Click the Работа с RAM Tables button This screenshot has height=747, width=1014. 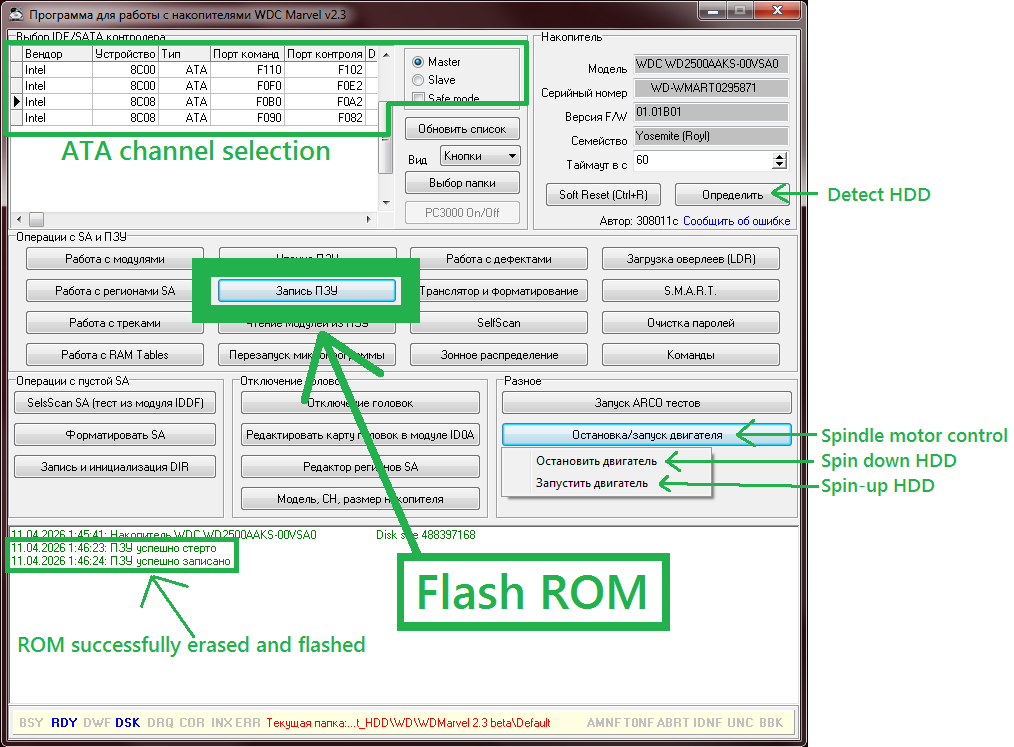(x=115, y=355)
